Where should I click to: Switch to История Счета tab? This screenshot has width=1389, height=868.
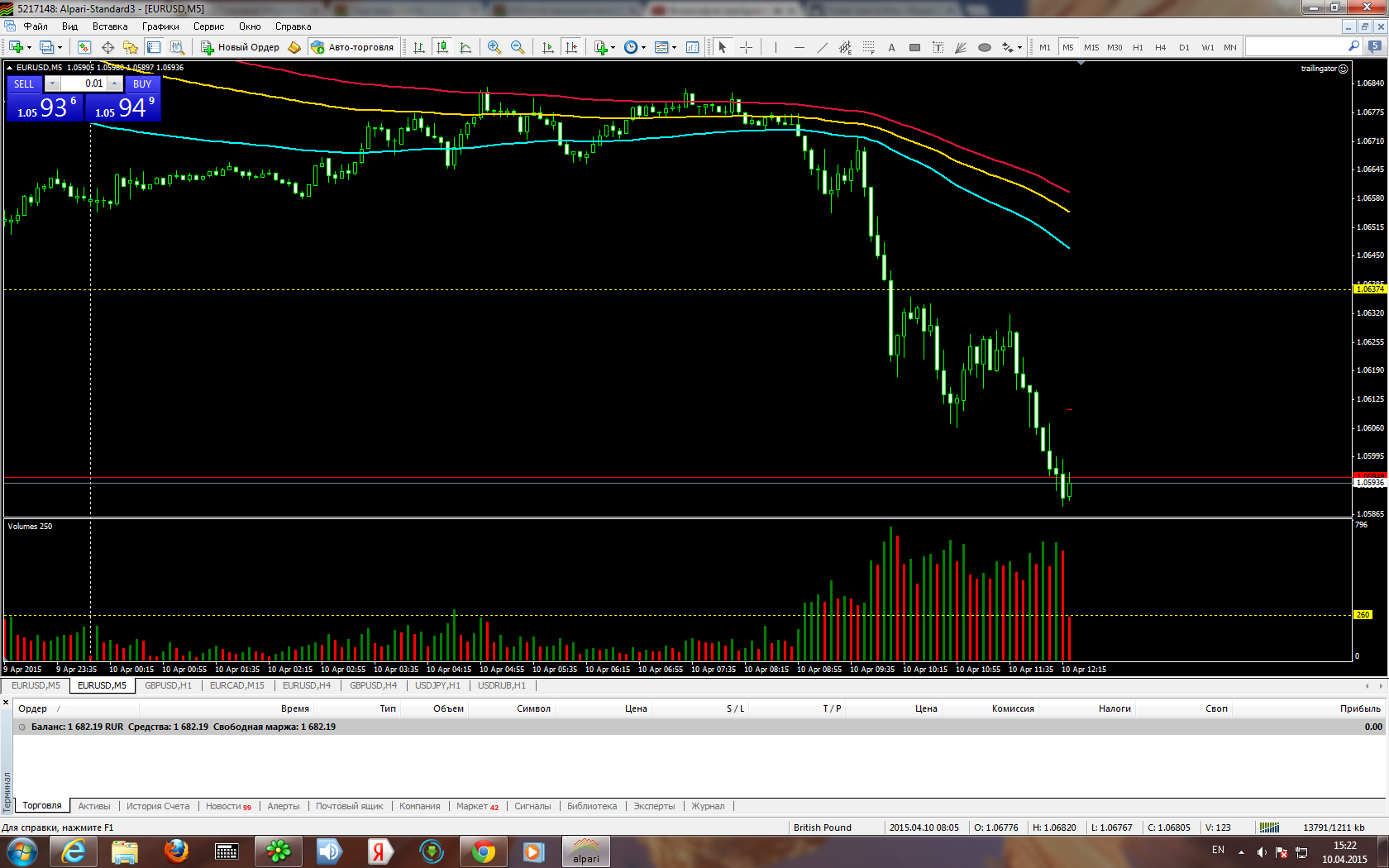158,806
